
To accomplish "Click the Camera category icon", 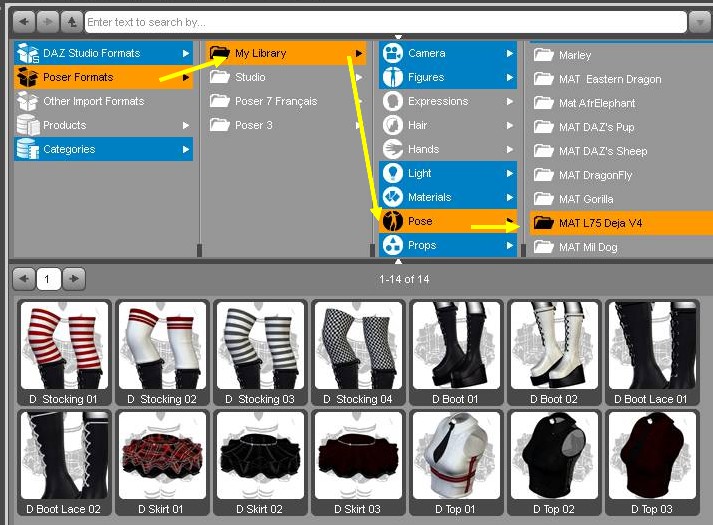I will (392, 53).
